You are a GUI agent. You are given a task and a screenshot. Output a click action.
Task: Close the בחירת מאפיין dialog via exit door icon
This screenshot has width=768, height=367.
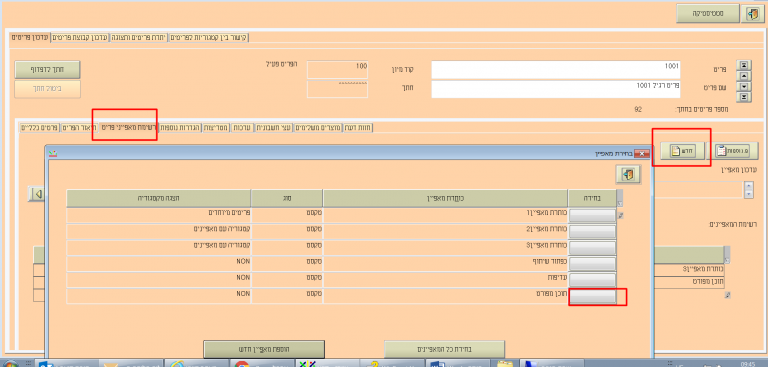click(628, 174)
